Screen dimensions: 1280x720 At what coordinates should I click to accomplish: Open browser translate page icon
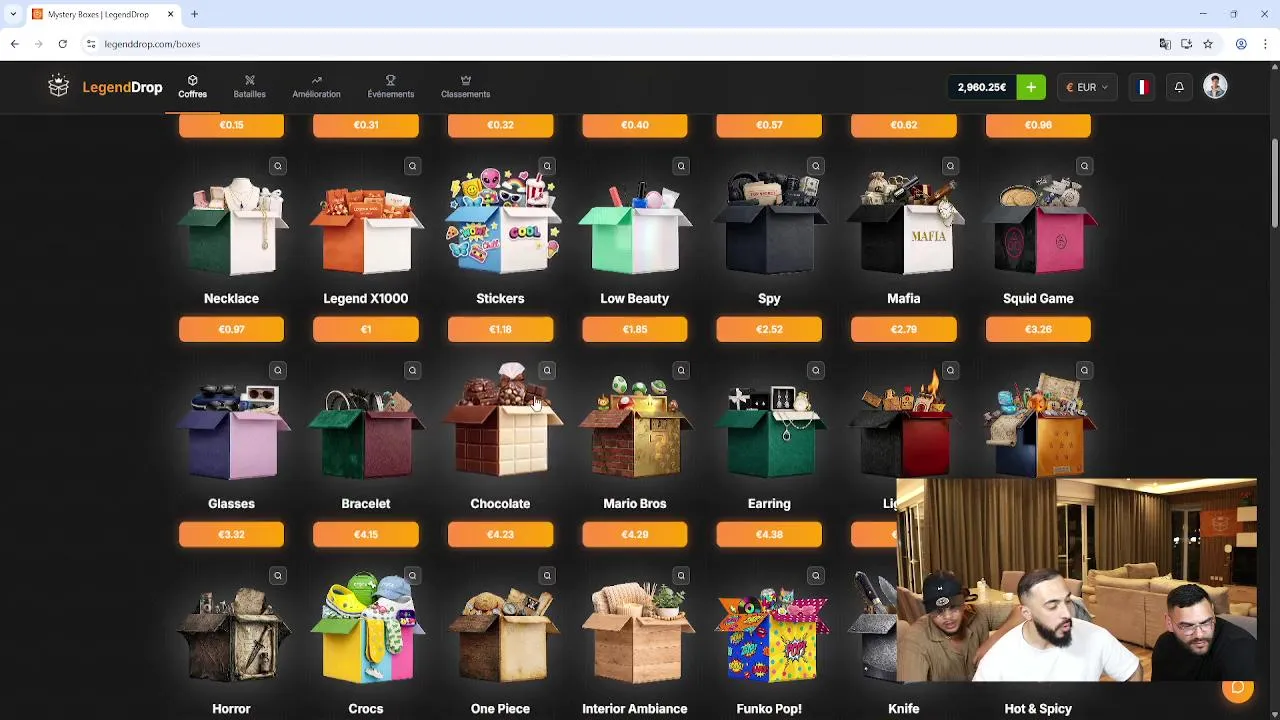pos(1164,44)
